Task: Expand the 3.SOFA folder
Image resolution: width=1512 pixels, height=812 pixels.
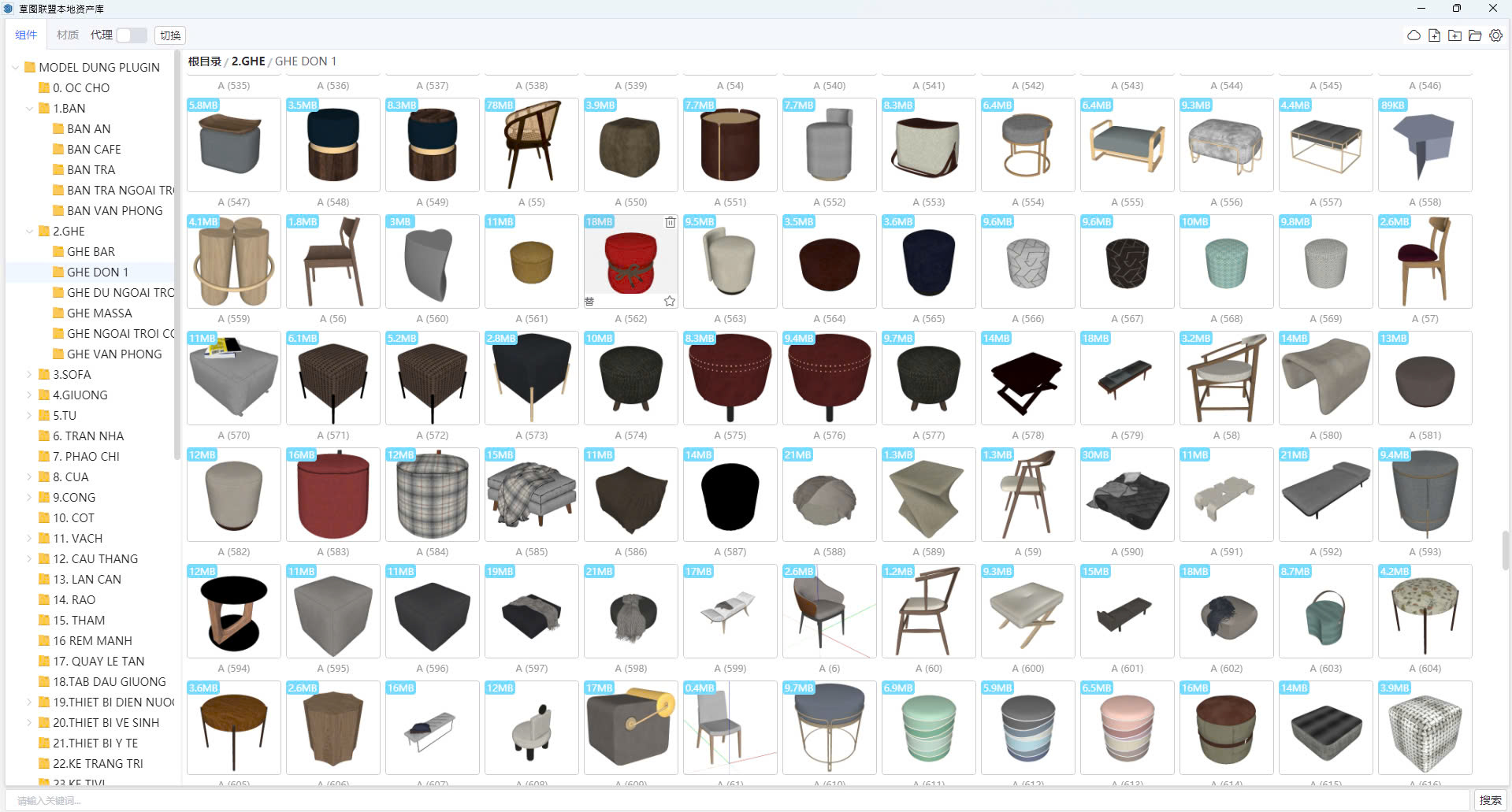Action: [x=30, y=375]
